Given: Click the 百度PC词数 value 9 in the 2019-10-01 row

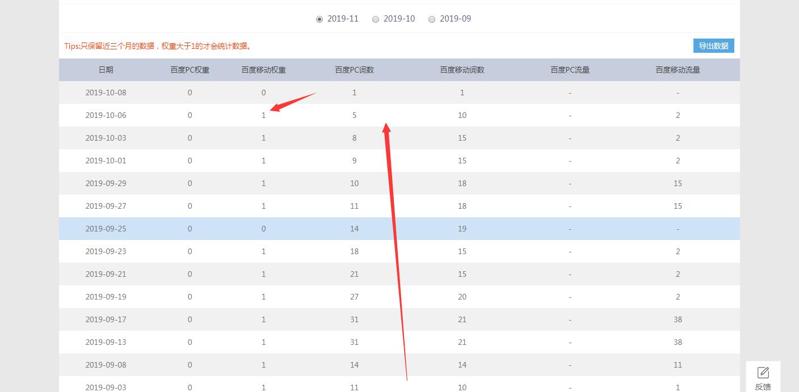Looking at the screenshot, I should 354,161.
